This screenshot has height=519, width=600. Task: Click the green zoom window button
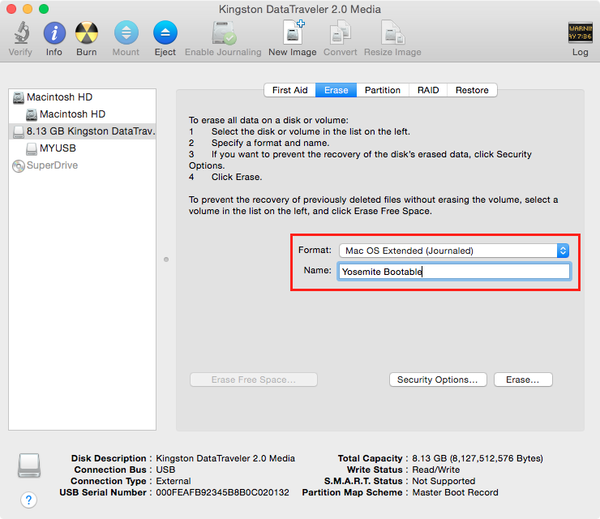pyautogui.click(x=44, y=9)
